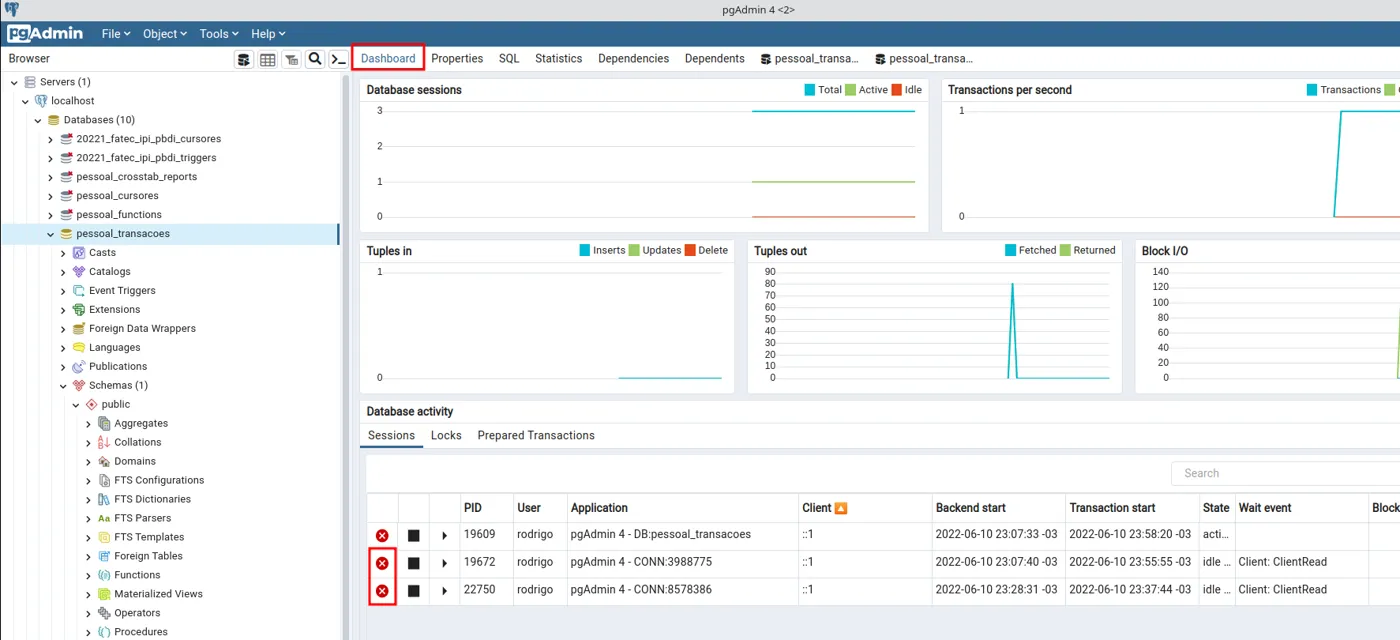
Task: Show the Locks tab in Database activity
Action: point(446,436)
